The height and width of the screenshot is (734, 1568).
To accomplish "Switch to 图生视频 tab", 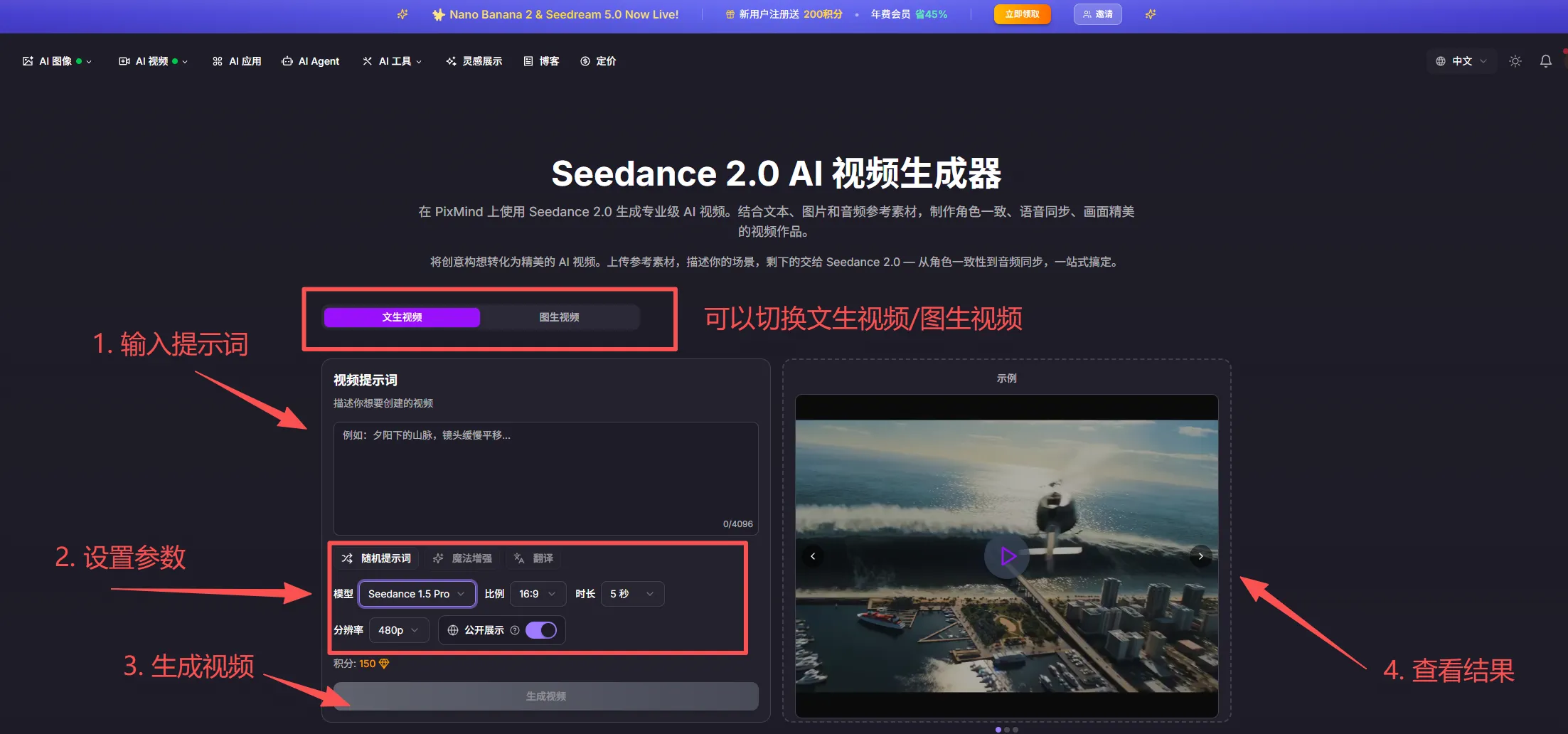I will coord(559,317).
